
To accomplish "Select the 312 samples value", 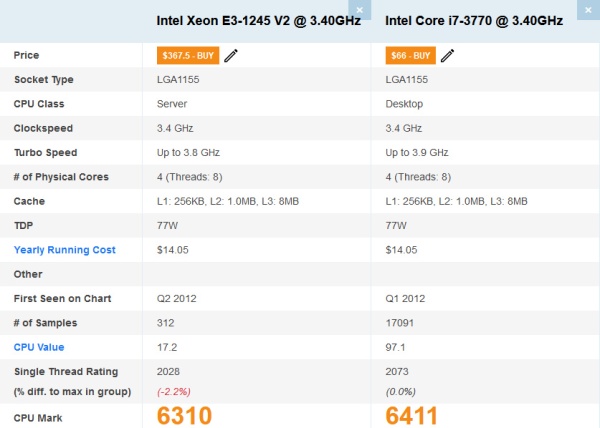I will (165, 323).
